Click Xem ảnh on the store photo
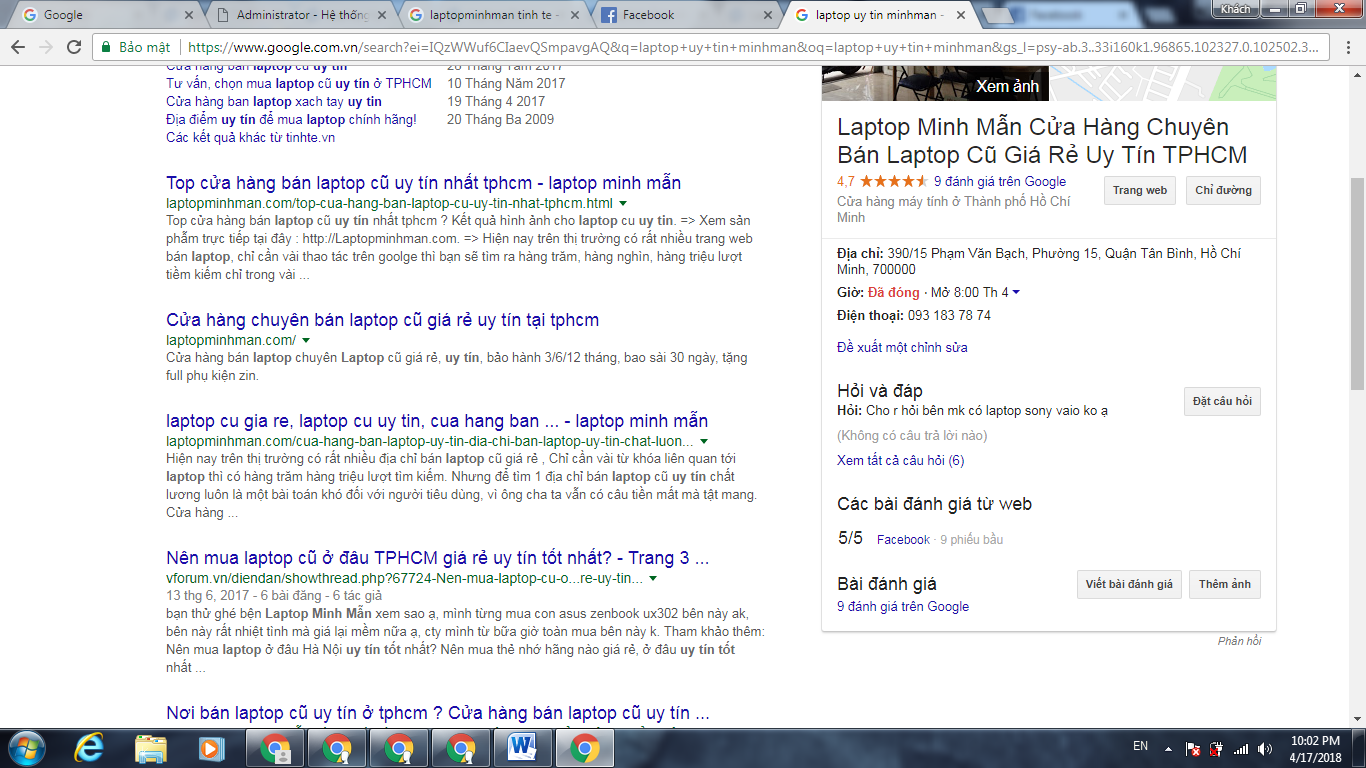Viewport: 1366px width, 768px height. 1008,86
